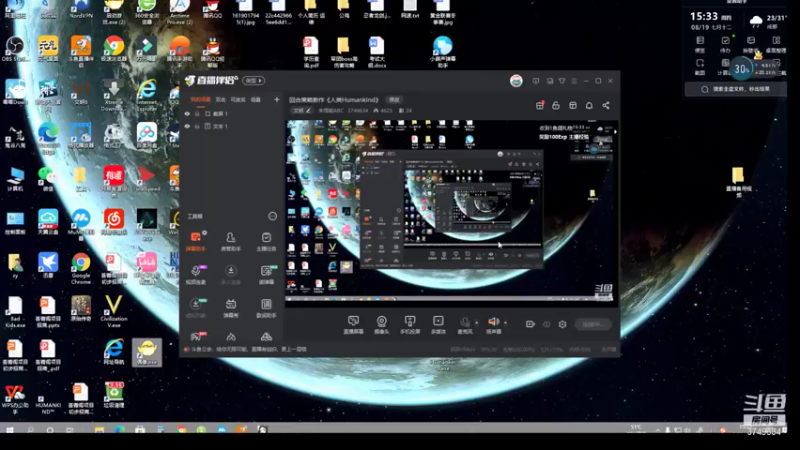This screenshot has width=800, height=450.
Task: Open Civilization V.exe desktop shortcut
Action: tap(113, 311)
